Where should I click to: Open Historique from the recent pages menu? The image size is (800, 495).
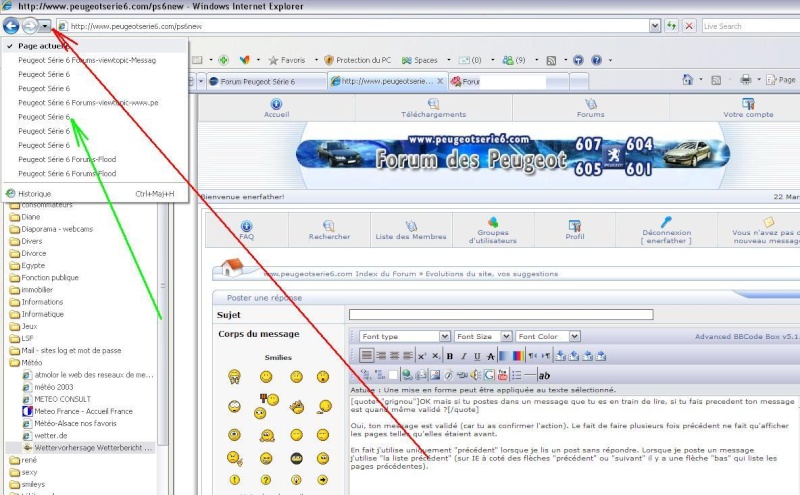click(x=35, y=194)
